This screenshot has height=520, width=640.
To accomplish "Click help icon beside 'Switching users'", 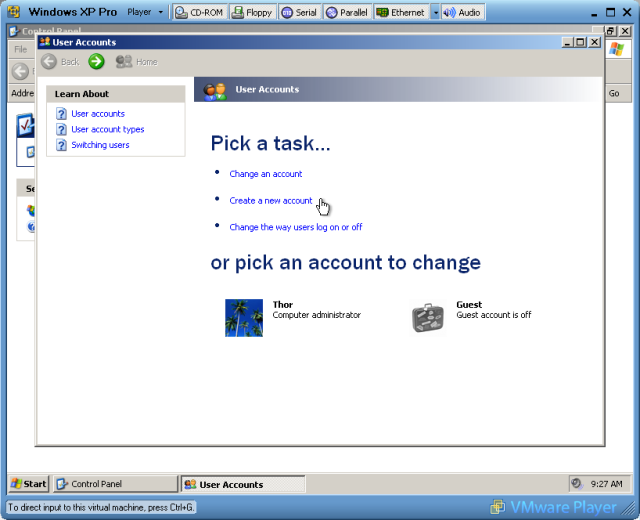I will pos(61,145).
